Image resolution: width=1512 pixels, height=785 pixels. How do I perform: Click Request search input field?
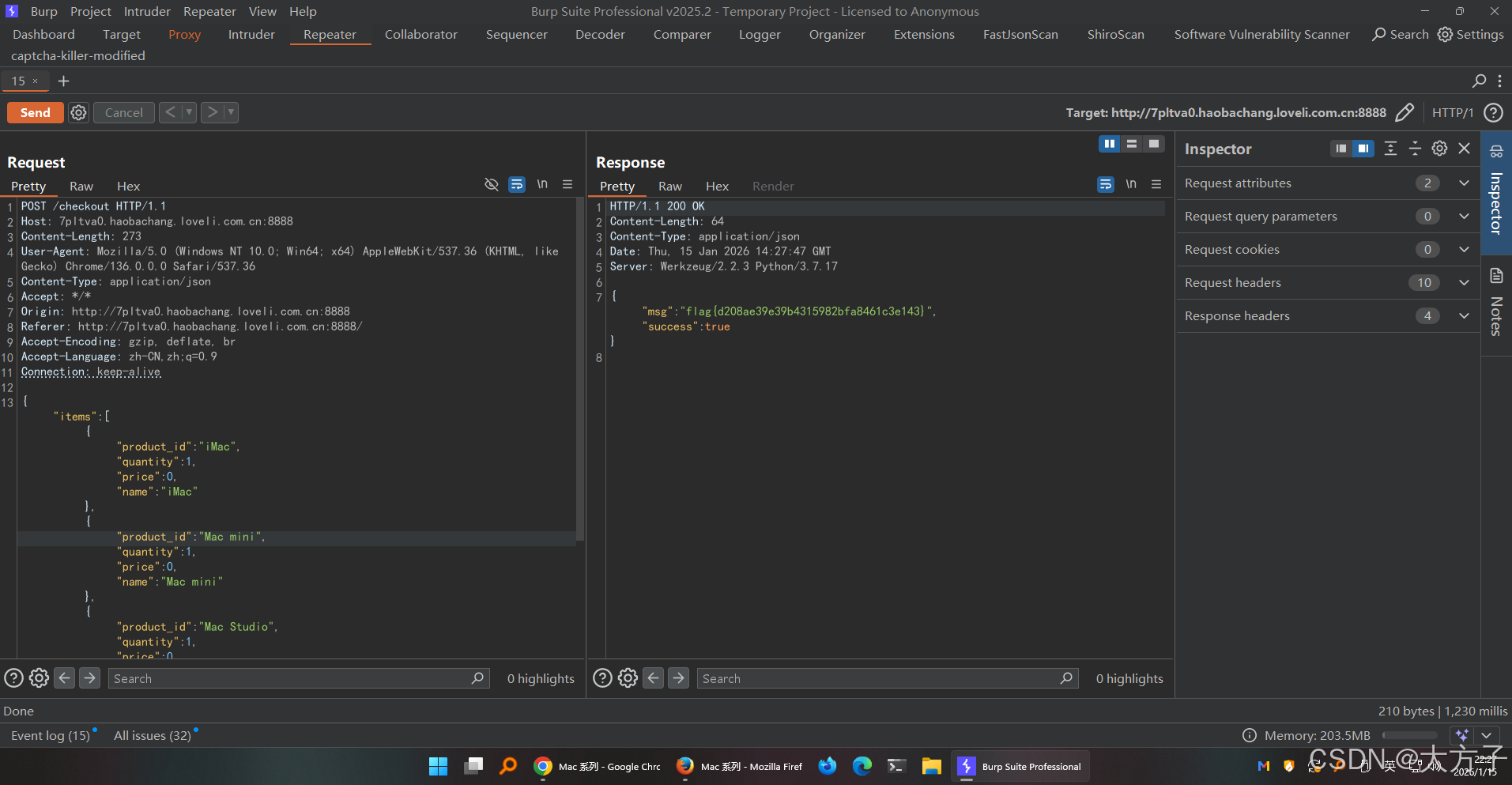299,678
